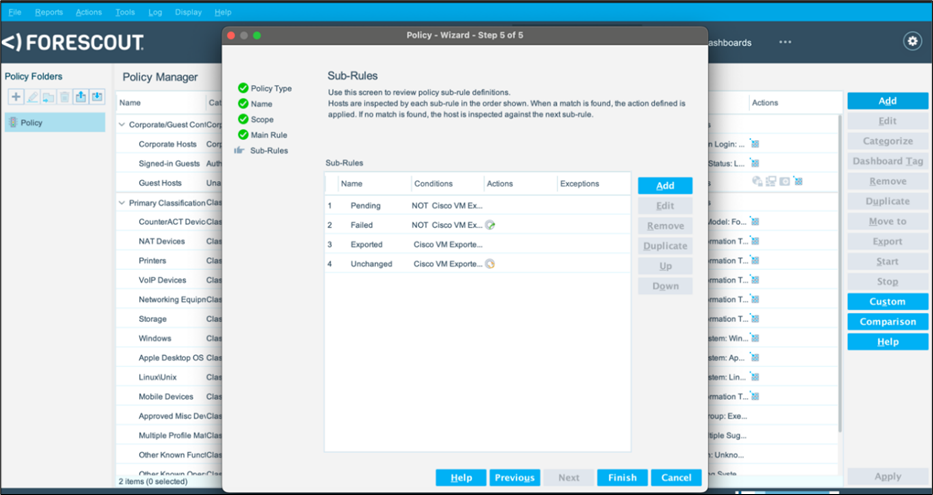Click Conditions column header in Sub-Rules table
The width and height of the screenshot is (933, 495).
coord(447,183)
